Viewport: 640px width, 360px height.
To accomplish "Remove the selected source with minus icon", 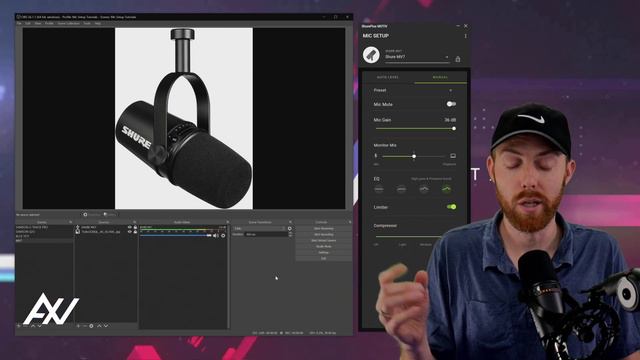I will 84,326.
